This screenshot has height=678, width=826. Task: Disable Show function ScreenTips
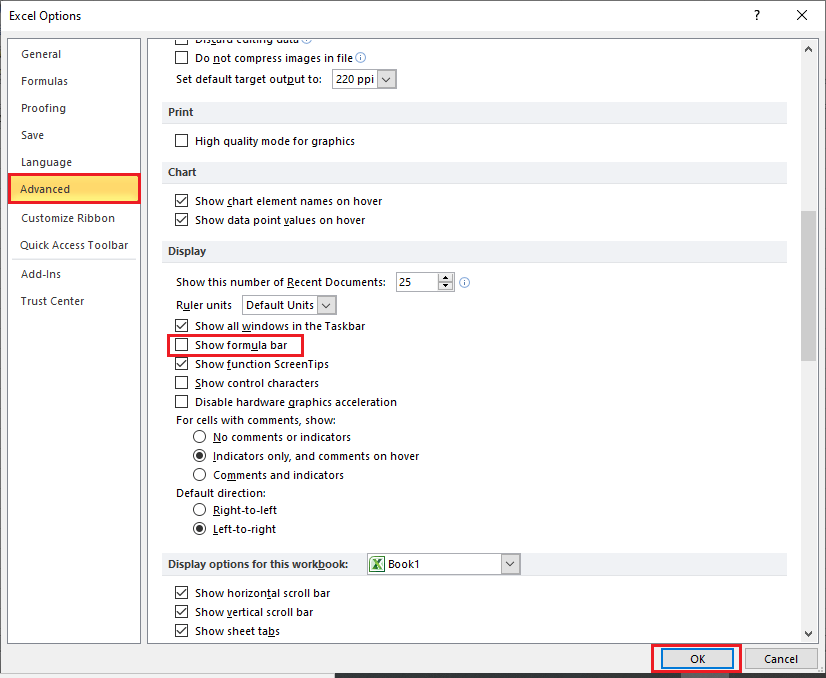coord(181,363)
